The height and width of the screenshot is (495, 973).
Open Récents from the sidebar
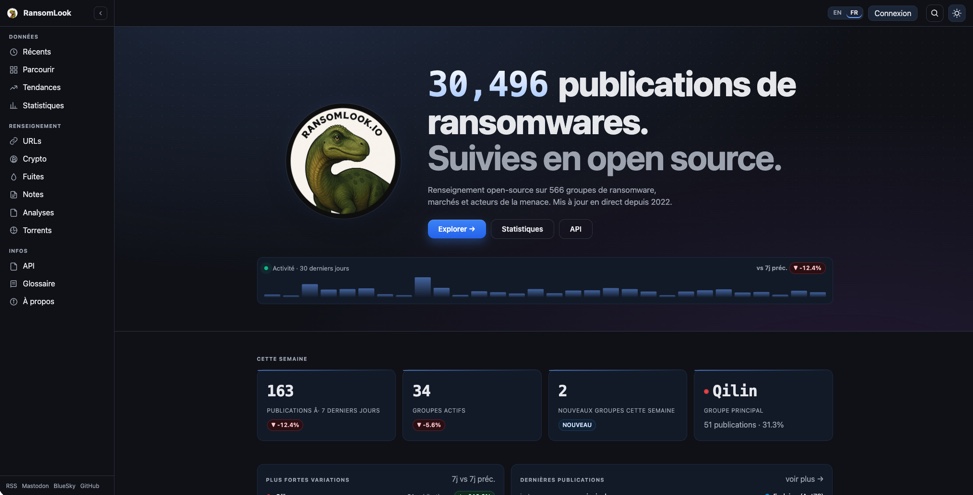pos(36,52)
